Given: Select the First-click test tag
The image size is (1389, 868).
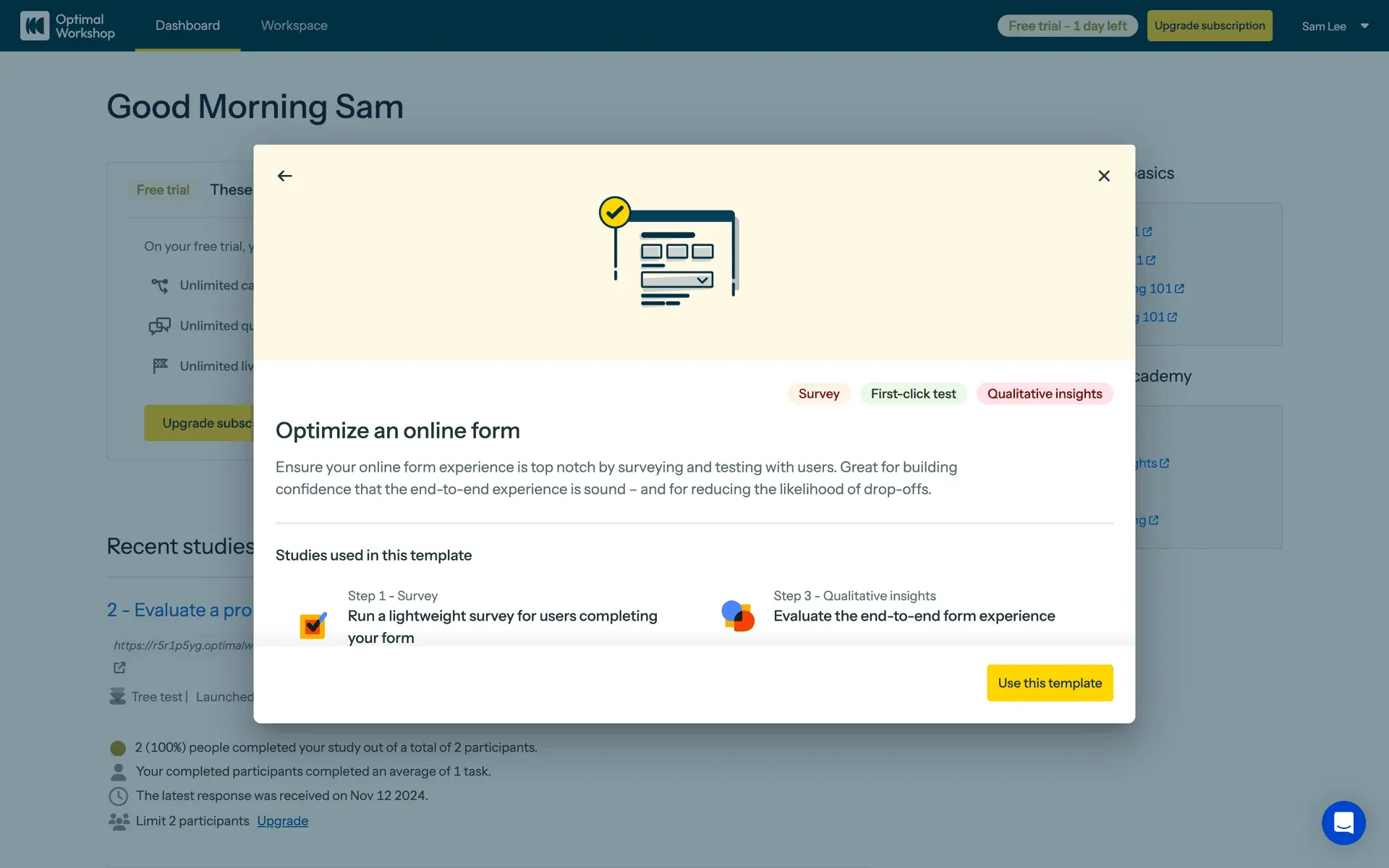Looking at the screenshot, I should tap(913, 393).
